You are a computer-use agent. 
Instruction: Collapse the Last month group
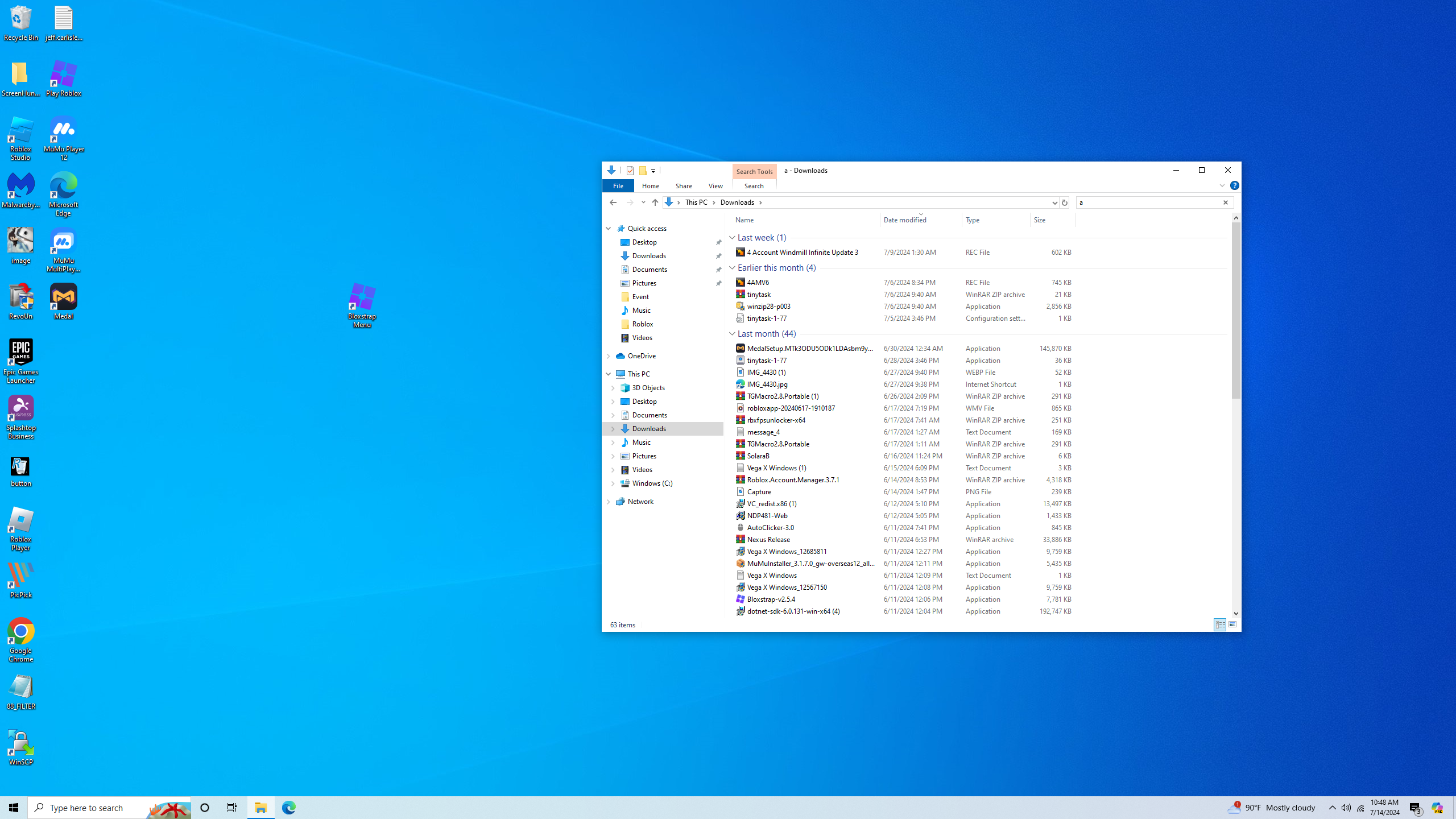tap(732, 334)
